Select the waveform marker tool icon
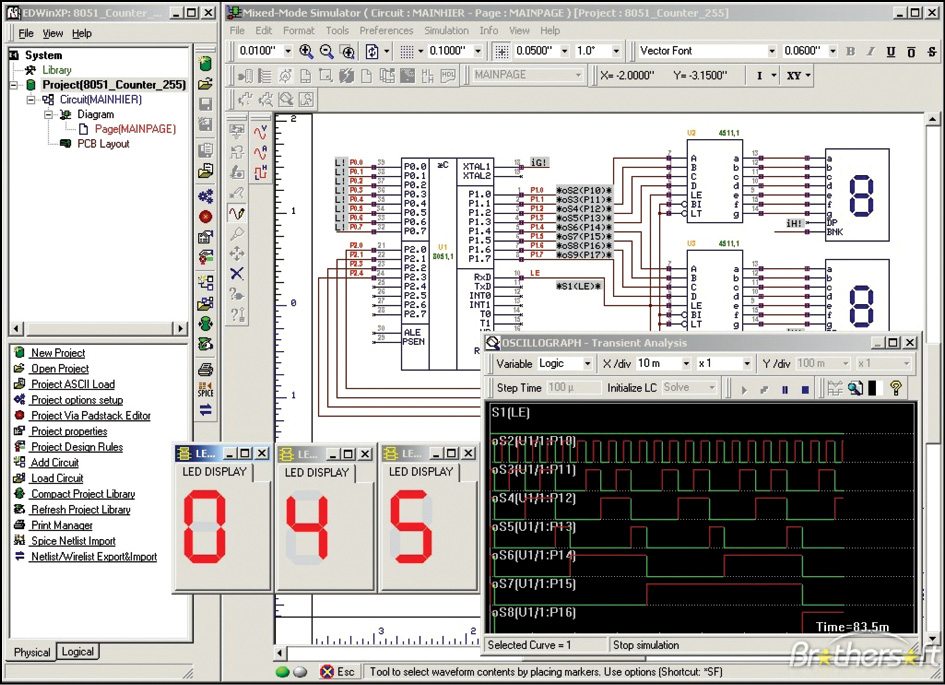 tap(237, 213)
